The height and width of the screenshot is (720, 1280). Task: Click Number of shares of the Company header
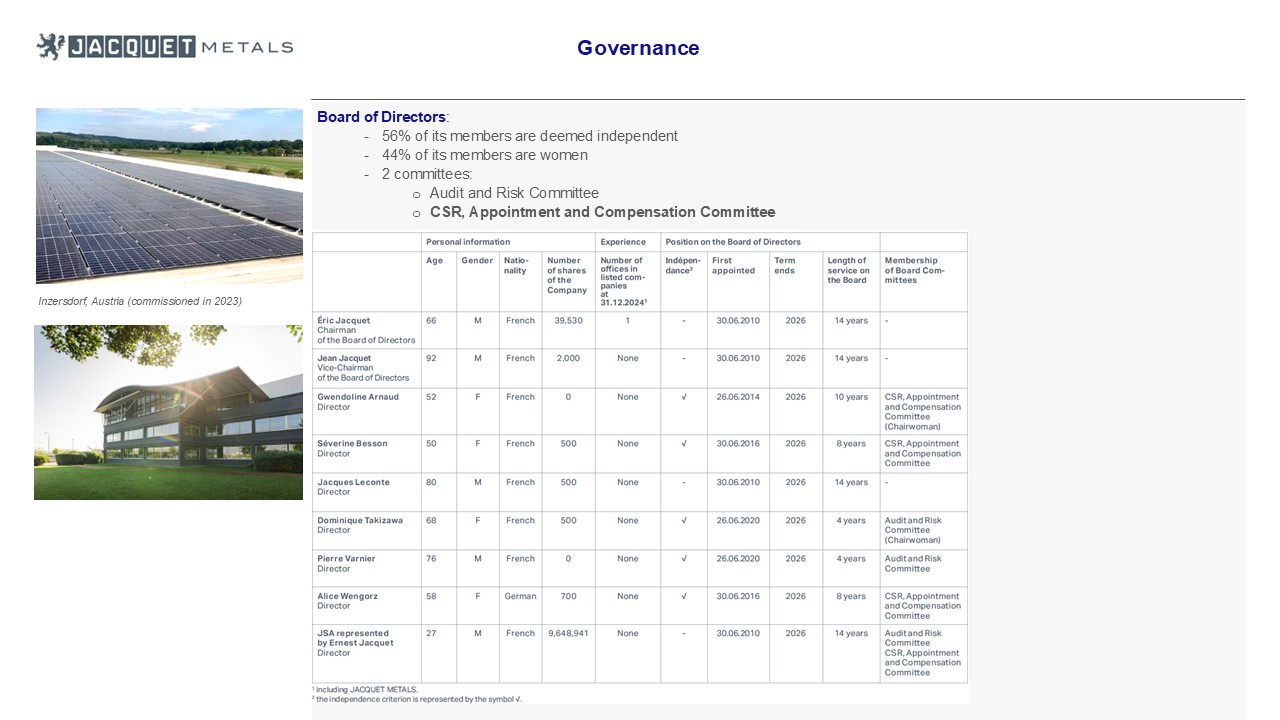tap(567, 275)
